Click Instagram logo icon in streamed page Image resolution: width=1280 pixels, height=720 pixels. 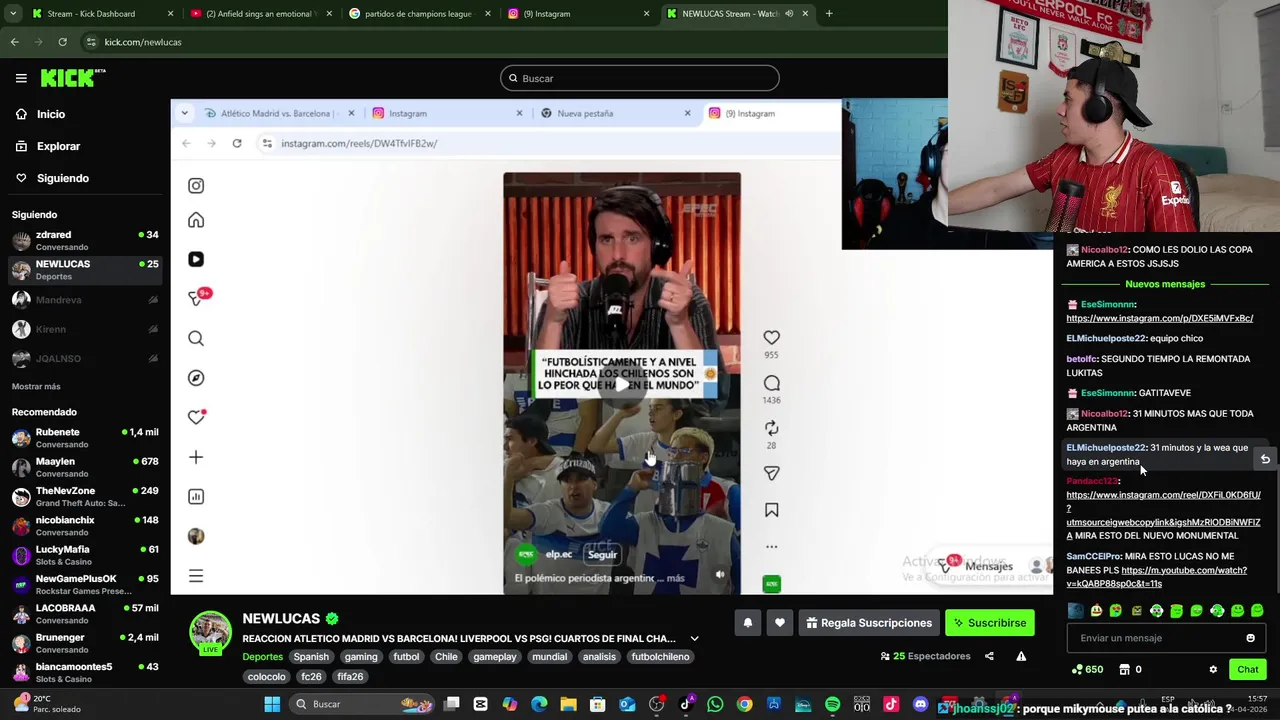(x=196, y=185)
